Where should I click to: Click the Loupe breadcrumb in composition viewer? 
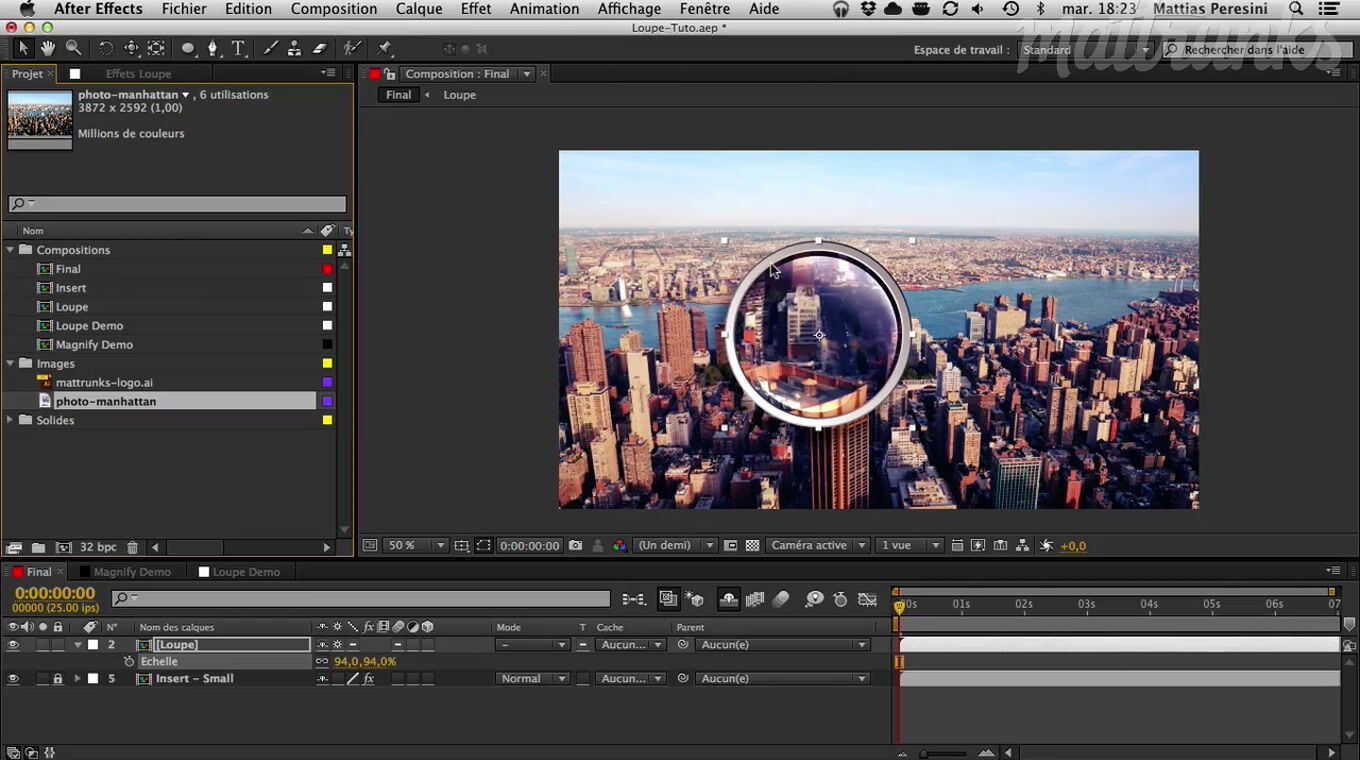coord(459,95)
